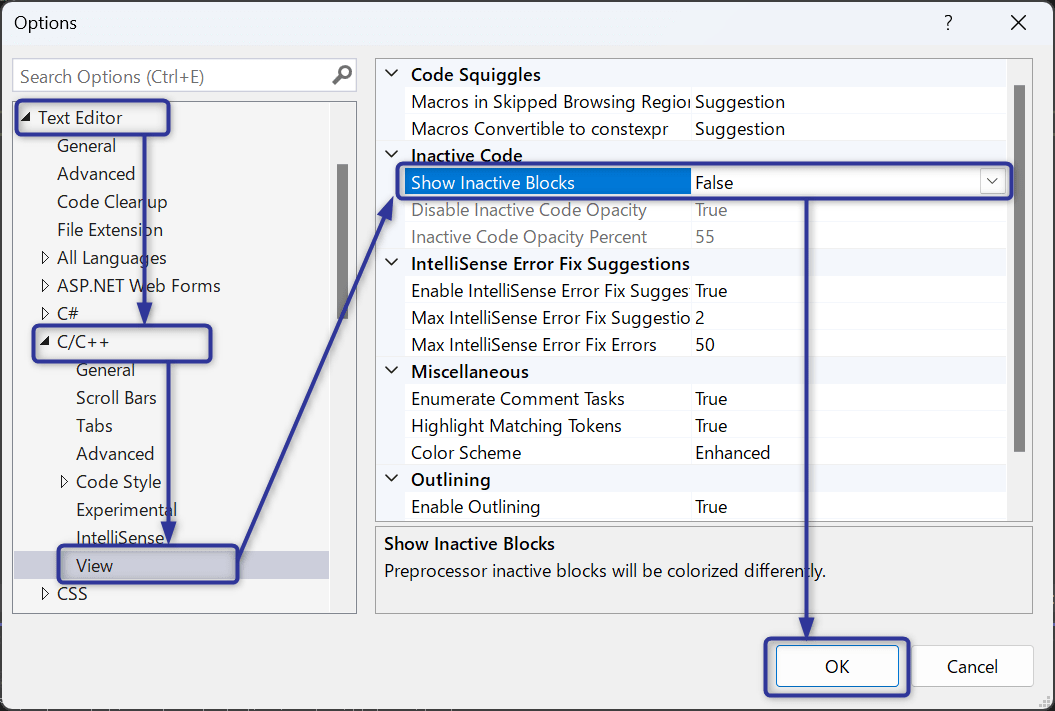The image size is (1055, 711).
Task: Collapse the Miscellaneous section
Action: [391, 371]
